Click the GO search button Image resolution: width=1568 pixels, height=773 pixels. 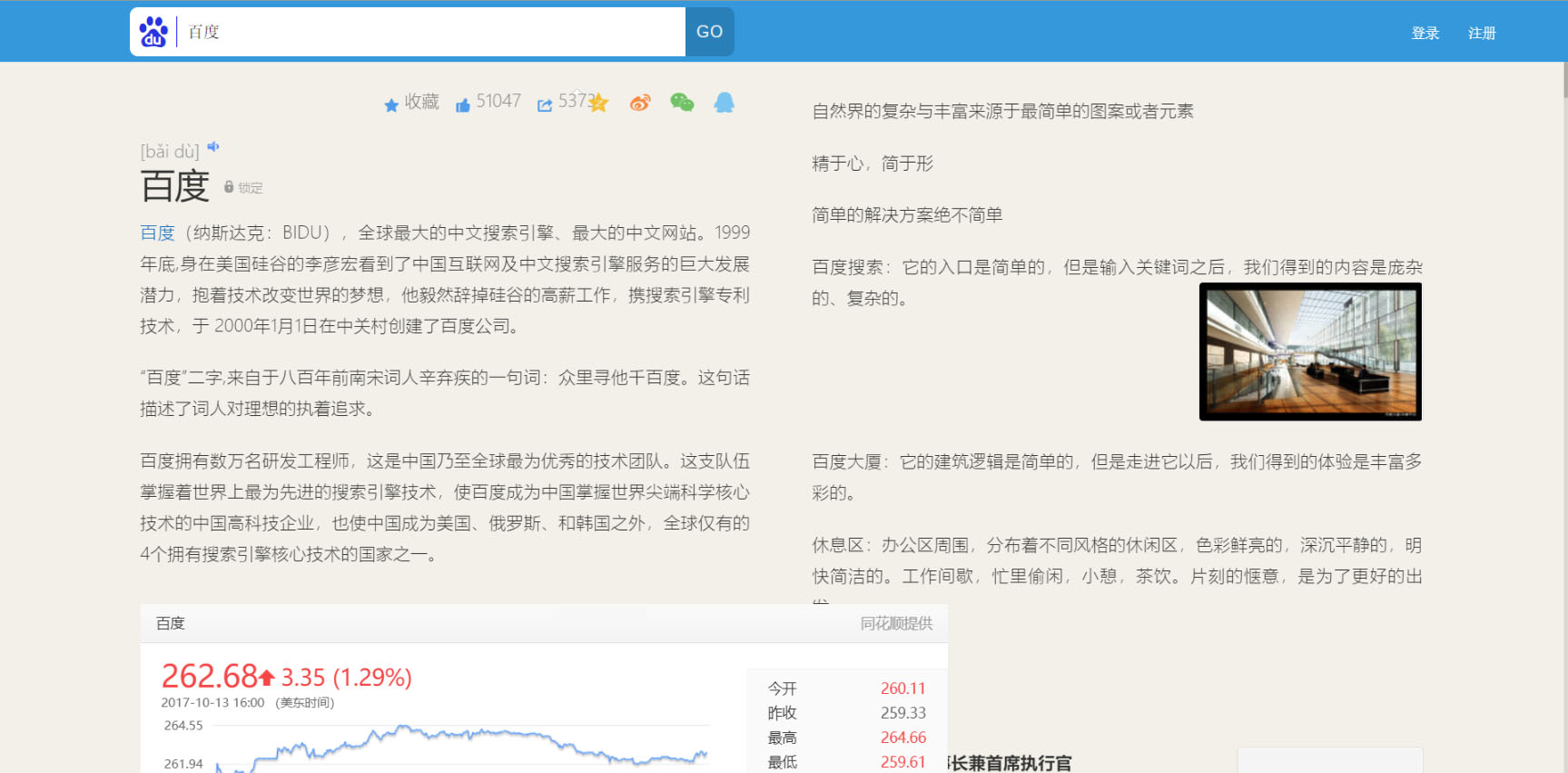710,32
